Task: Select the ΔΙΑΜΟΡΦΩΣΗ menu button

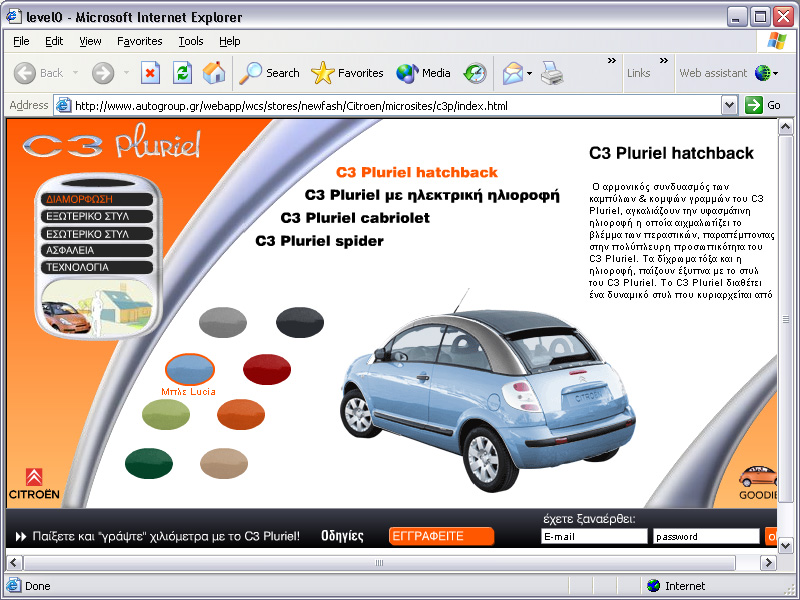Action: coord(97,199)
